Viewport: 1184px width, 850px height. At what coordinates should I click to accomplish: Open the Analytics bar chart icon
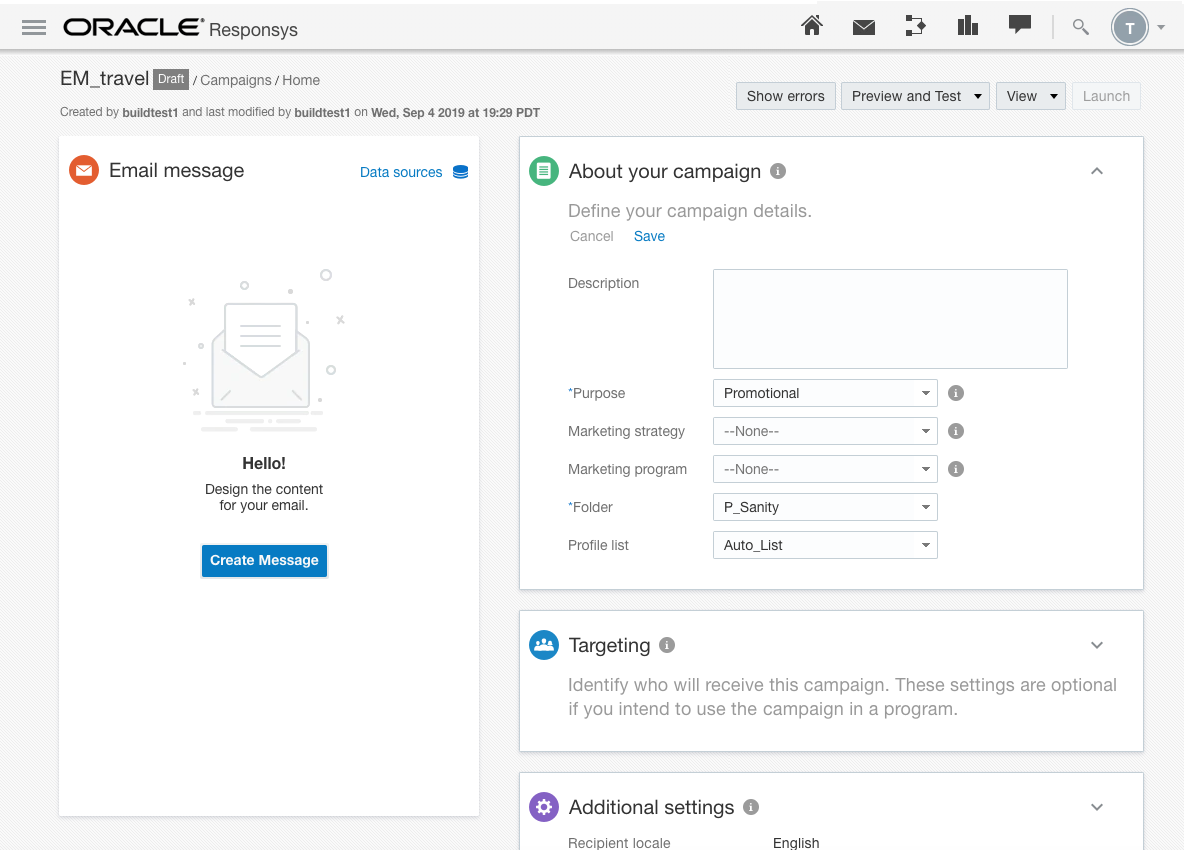pos(967,26)
